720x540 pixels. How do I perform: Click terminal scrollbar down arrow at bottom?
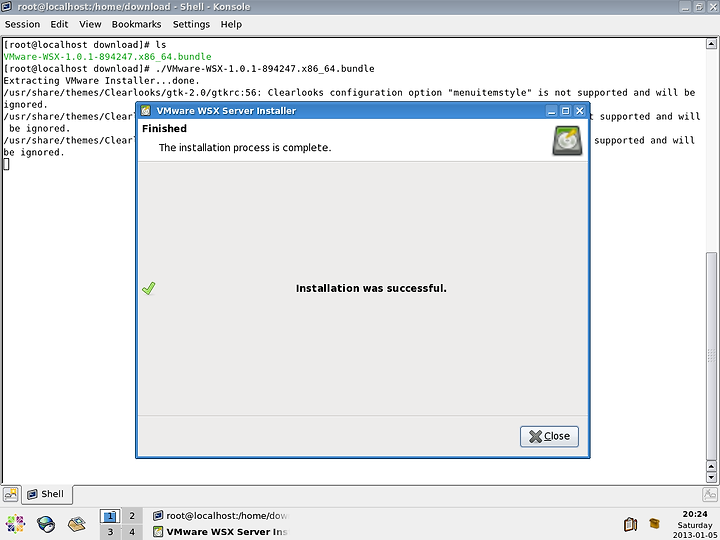pyautogui.click(x=711, y=478)
